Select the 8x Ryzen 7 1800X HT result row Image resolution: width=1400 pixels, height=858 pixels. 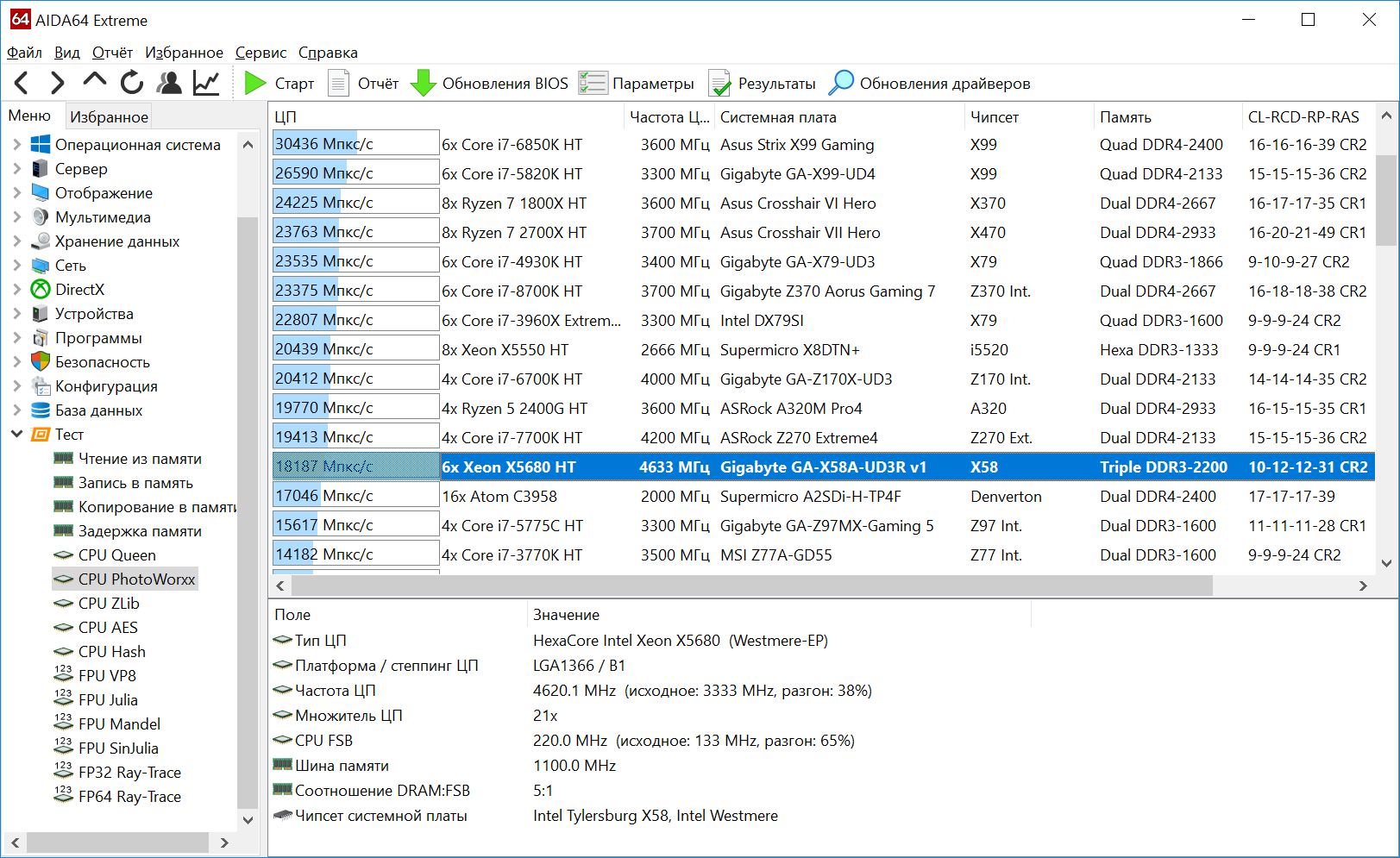[823, 203]
